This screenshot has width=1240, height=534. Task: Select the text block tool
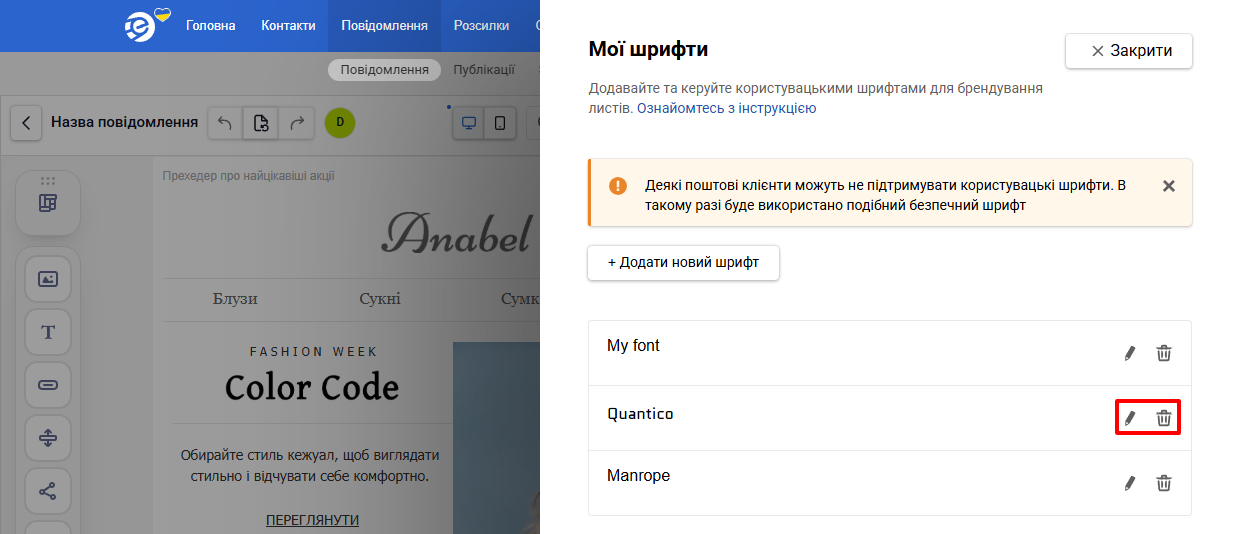point(48,332)
